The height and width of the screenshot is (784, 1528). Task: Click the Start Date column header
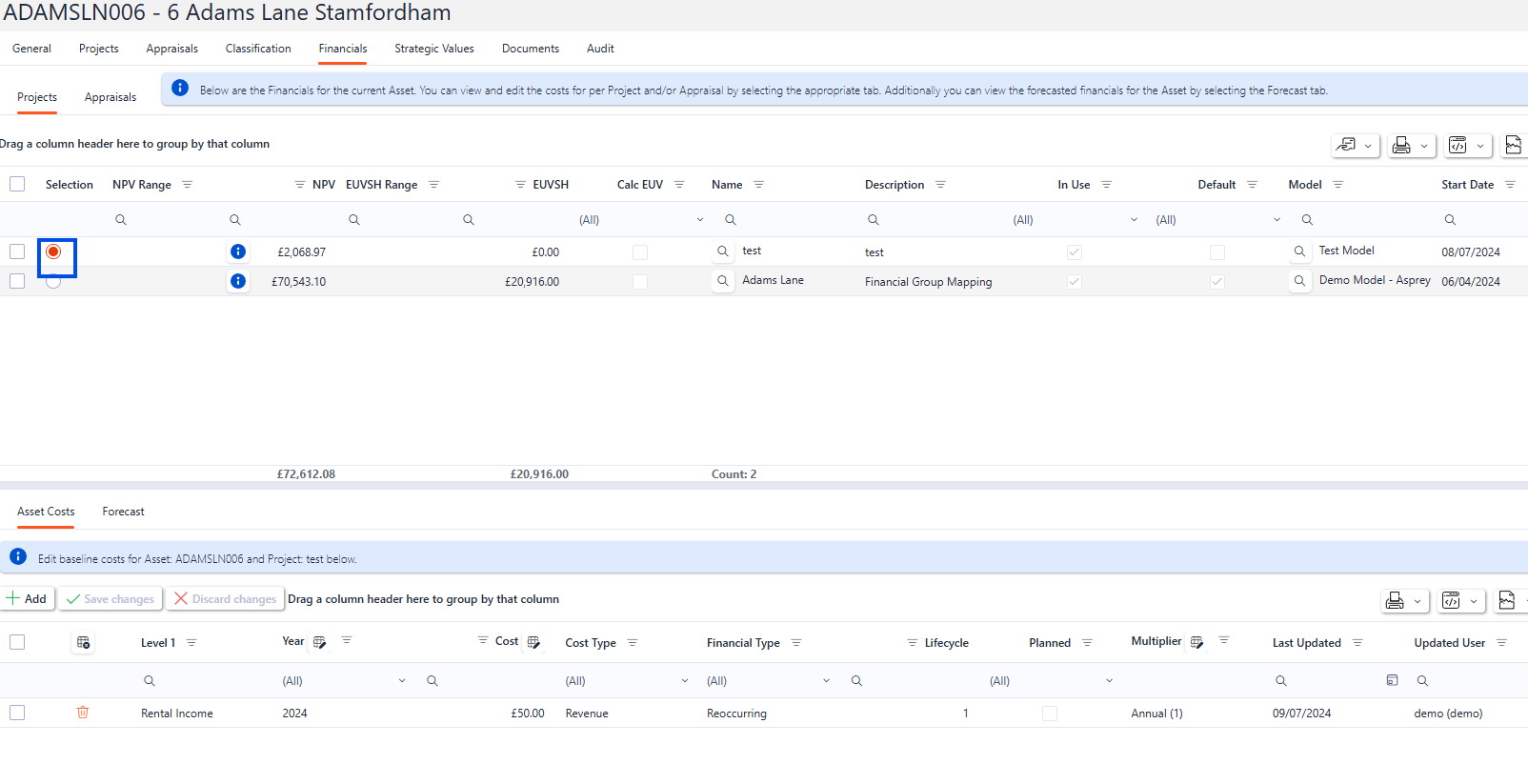1466,185
